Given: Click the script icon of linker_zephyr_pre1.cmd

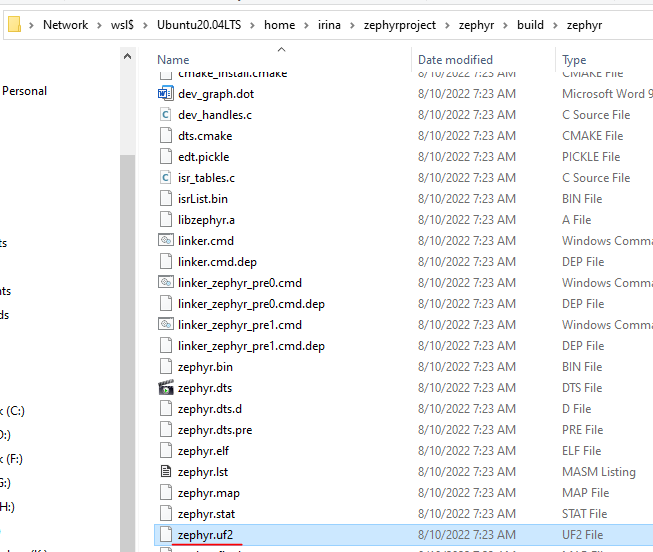Looking at the screenshot, I should pyautogui.click(x=166, y=324).
